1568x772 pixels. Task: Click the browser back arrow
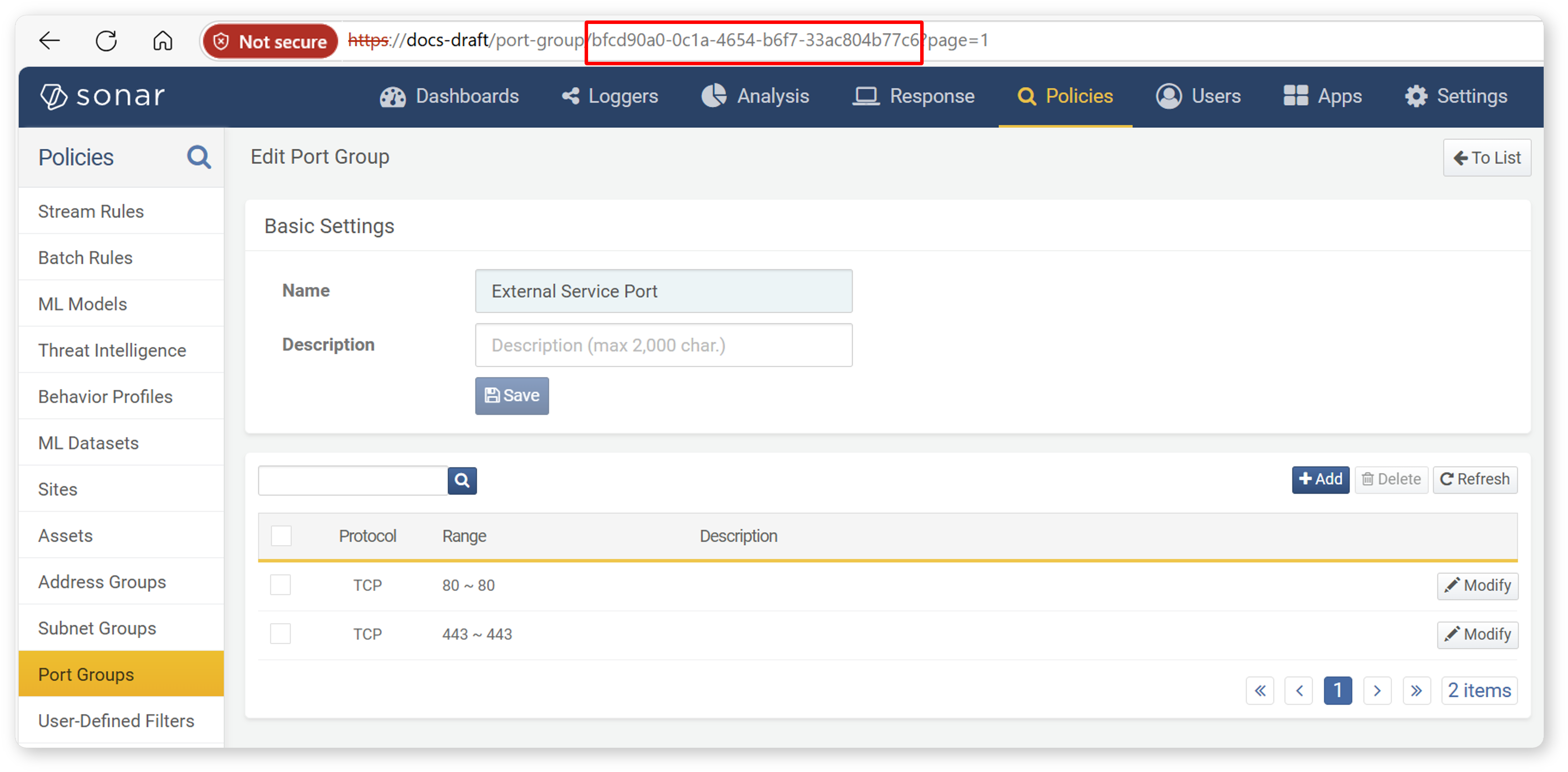[x=49, y=41]
